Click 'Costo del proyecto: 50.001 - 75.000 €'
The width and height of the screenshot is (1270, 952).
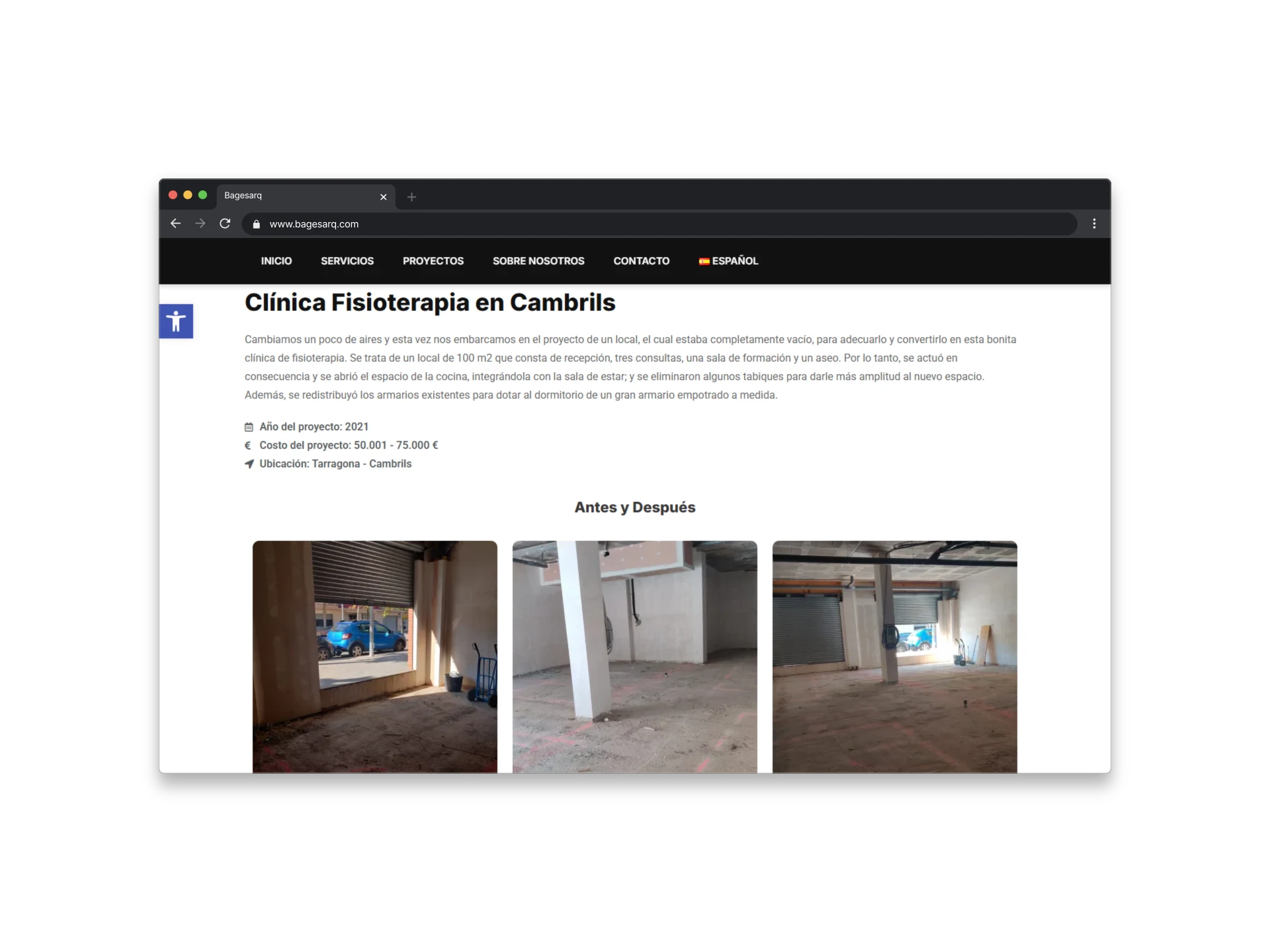pos(349,446)
